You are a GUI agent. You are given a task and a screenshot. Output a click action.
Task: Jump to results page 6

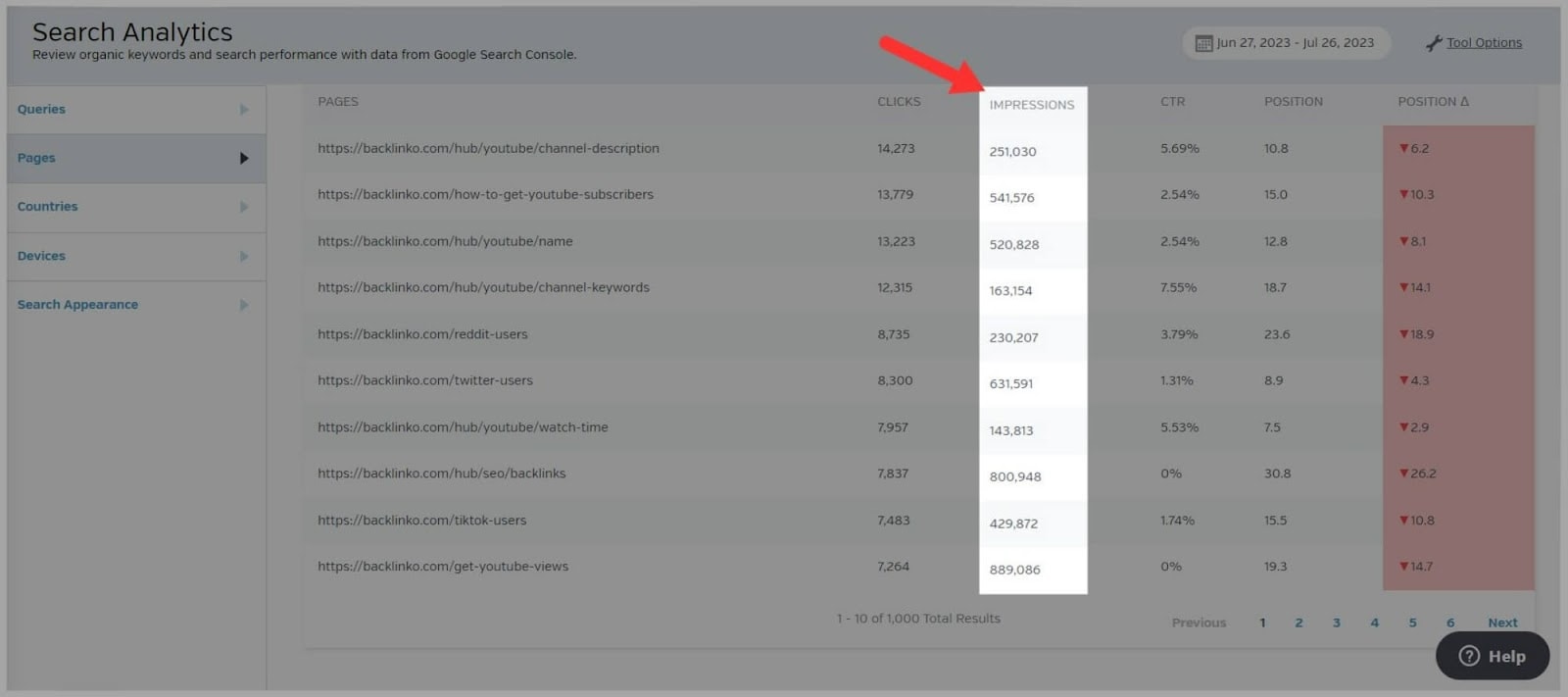tap(1450, 622)
